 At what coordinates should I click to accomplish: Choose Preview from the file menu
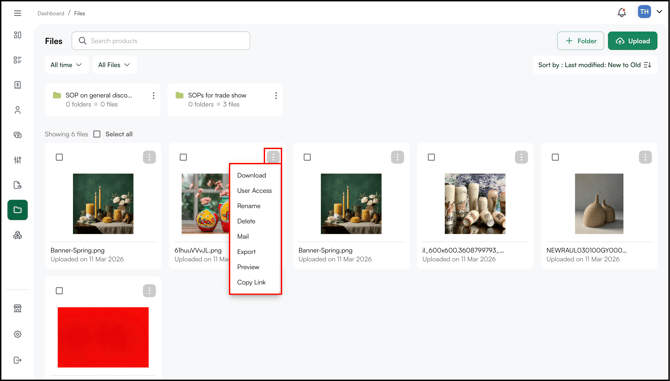click(x=248, y=267)
